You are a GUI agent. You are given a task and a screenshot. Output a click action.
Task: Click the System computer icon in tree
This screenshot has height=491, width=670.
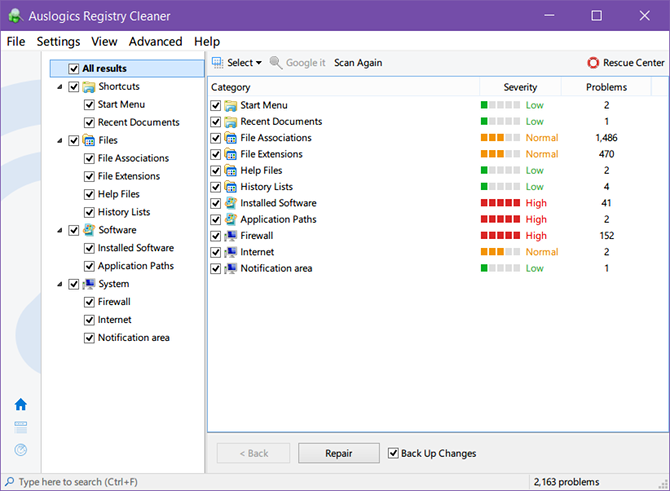point(89,284)
